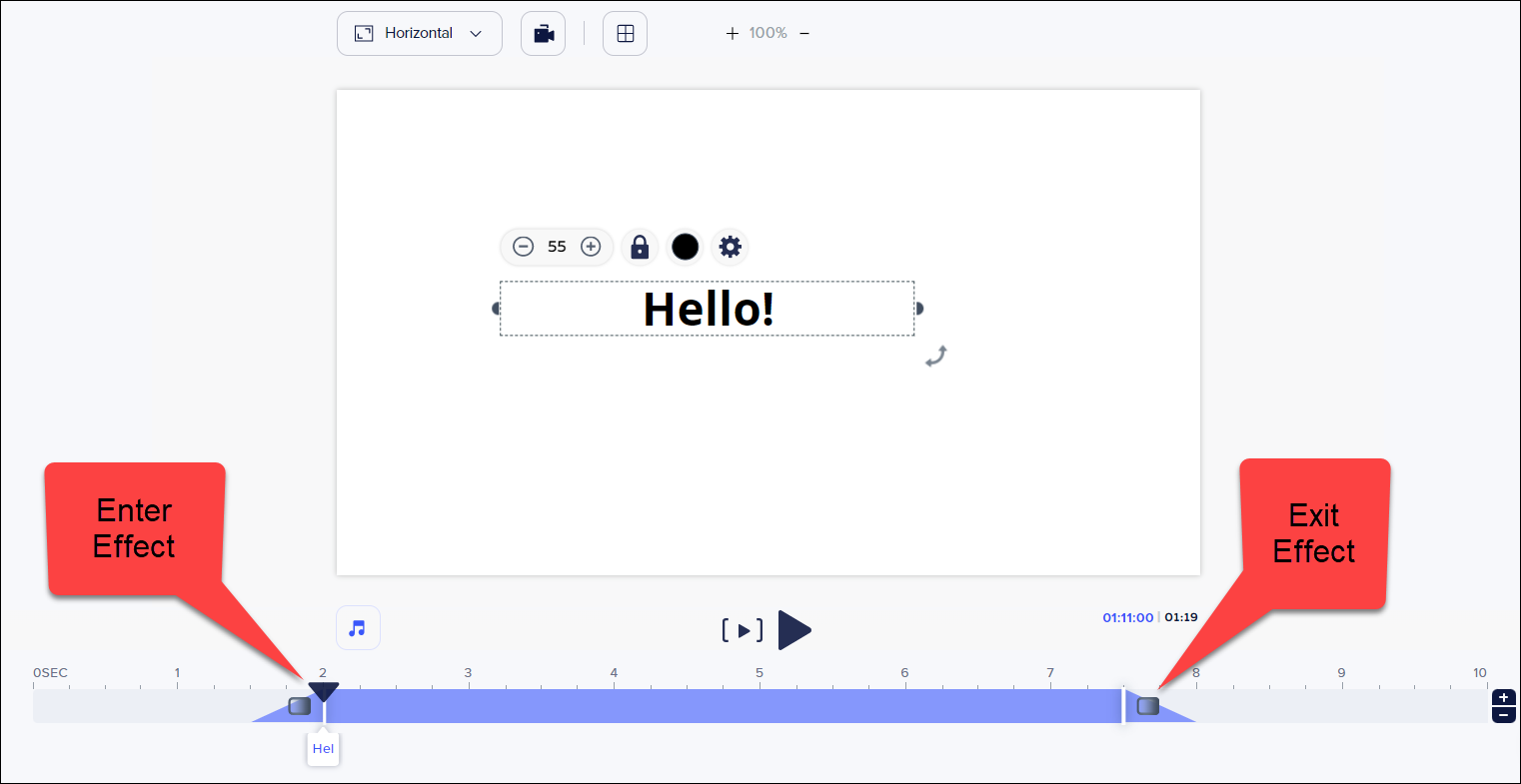The image size is (1521, 784).
Task: Expand the font size stepper plus control
Action: 591,247
